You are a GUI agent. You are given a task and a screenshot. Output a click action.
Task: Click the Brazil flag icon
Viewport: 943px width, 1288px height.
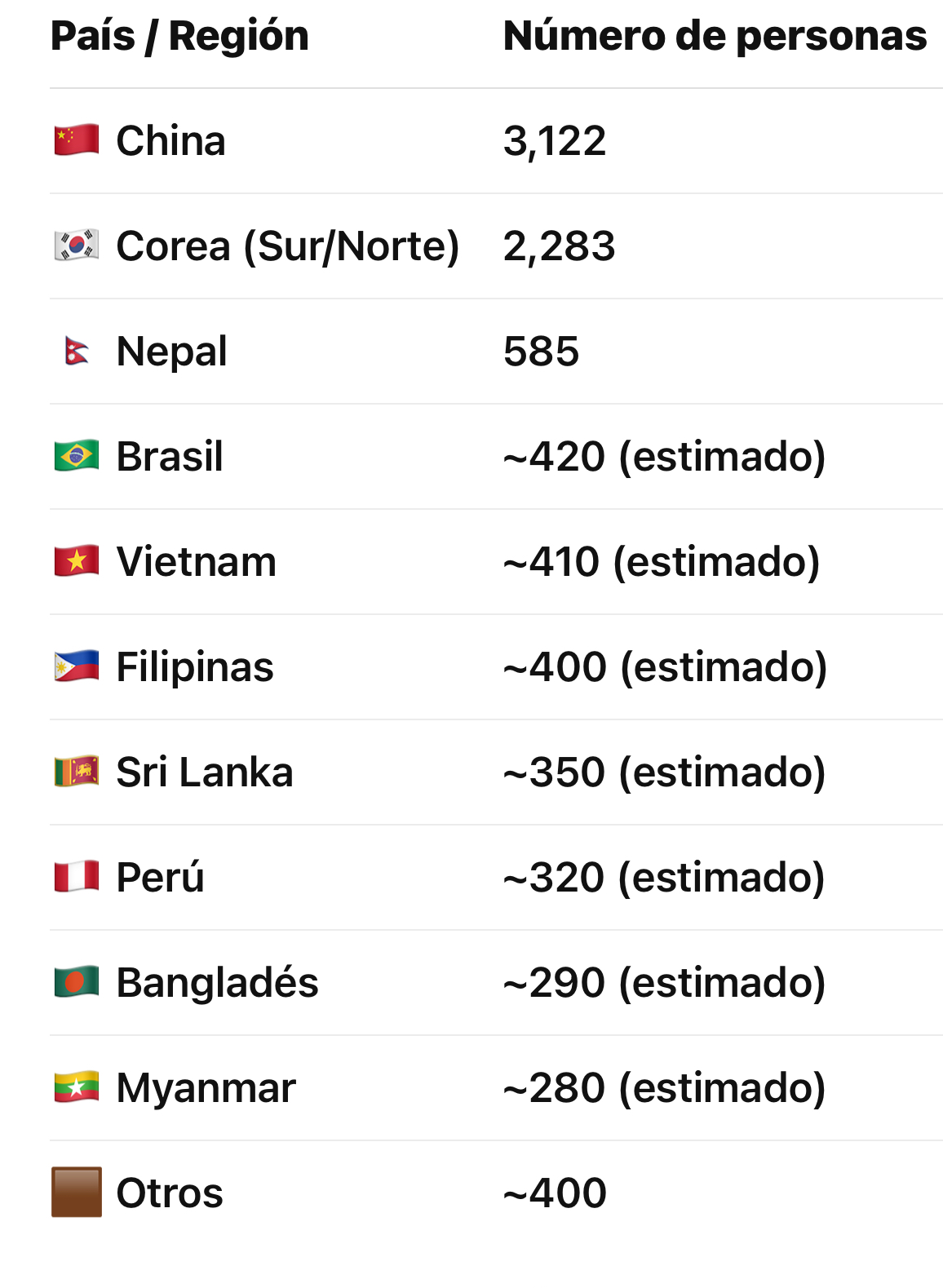pos(77,456)
